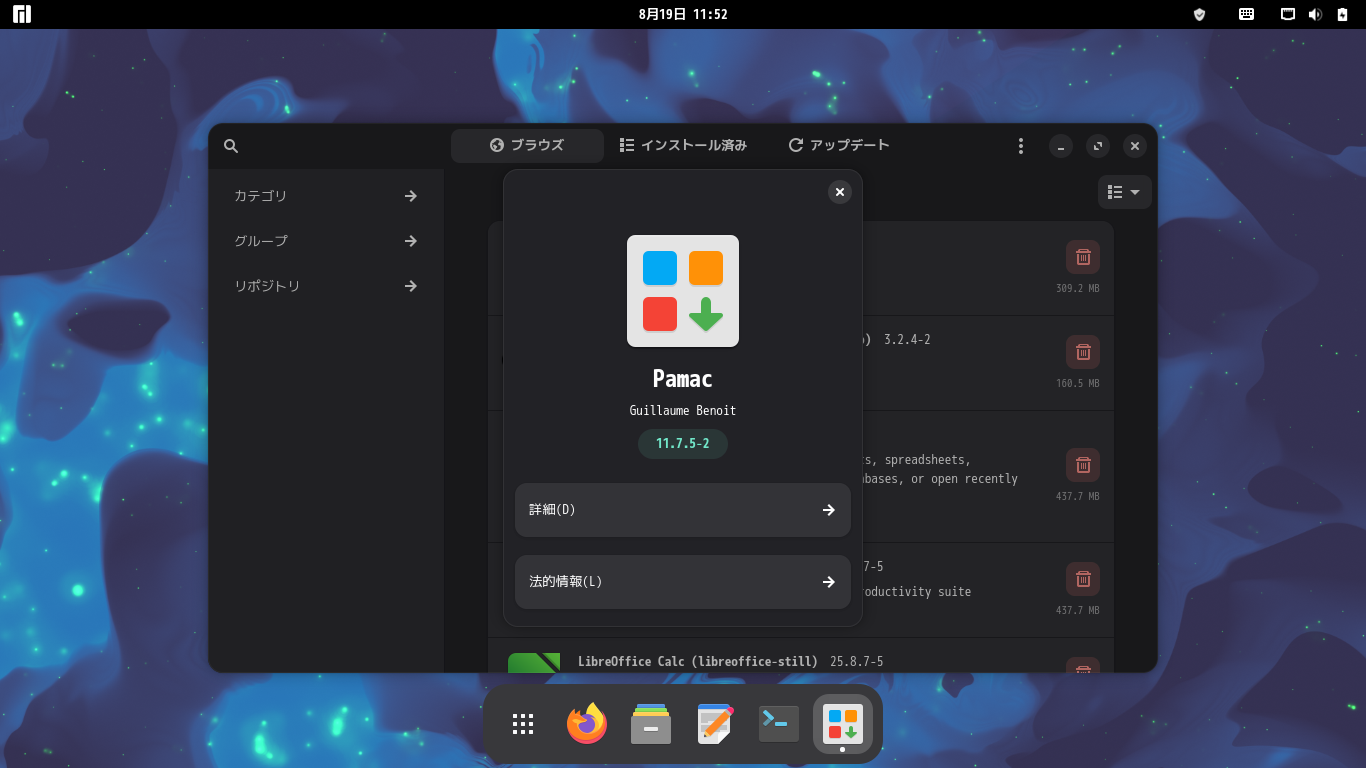
Task: Click the 11.7.5-2 version badge
Action: [683, 443]
